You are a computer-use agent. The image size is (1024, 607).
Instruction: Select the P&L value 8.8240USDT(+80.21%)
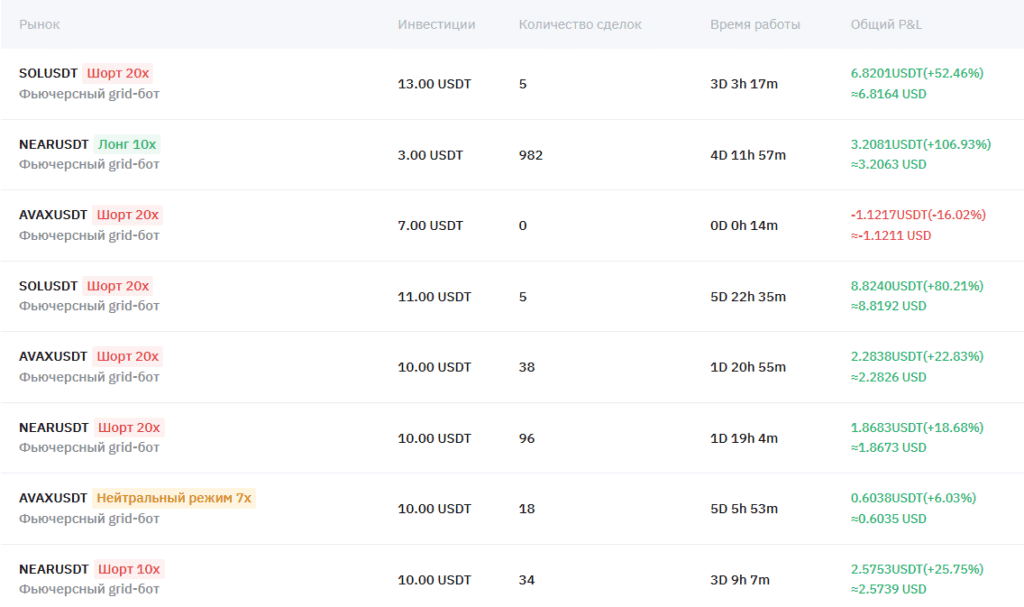point(917,286)
